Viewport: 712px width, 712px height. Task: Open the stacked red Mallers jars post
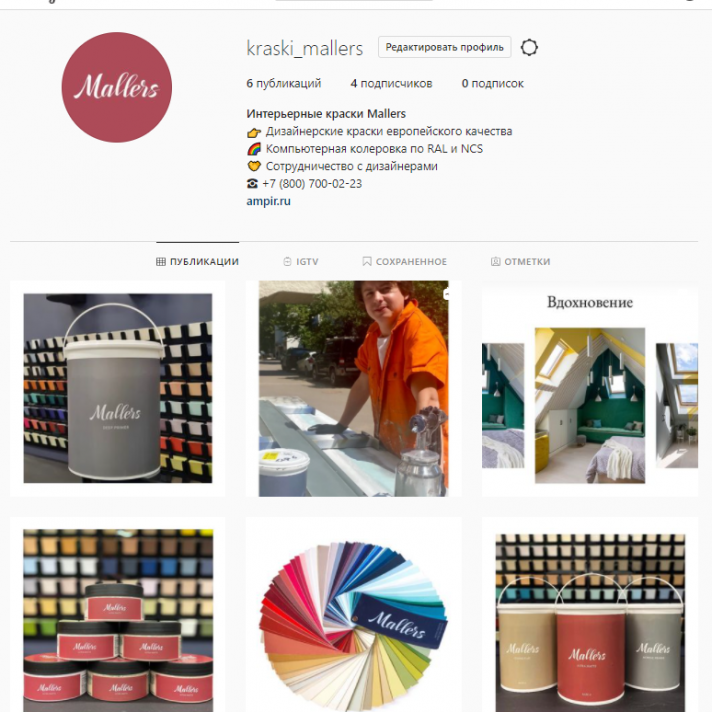[x=118, y=614]
